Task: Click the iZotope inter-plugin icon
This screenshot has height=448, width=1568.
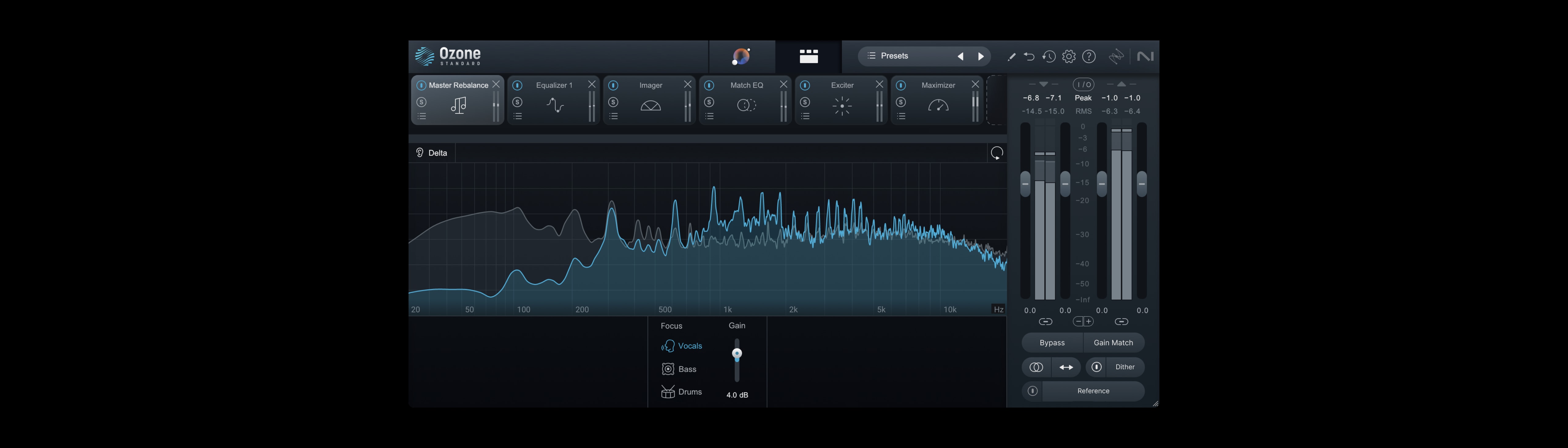Action: pyautogui.click(x=1116, y=57)
